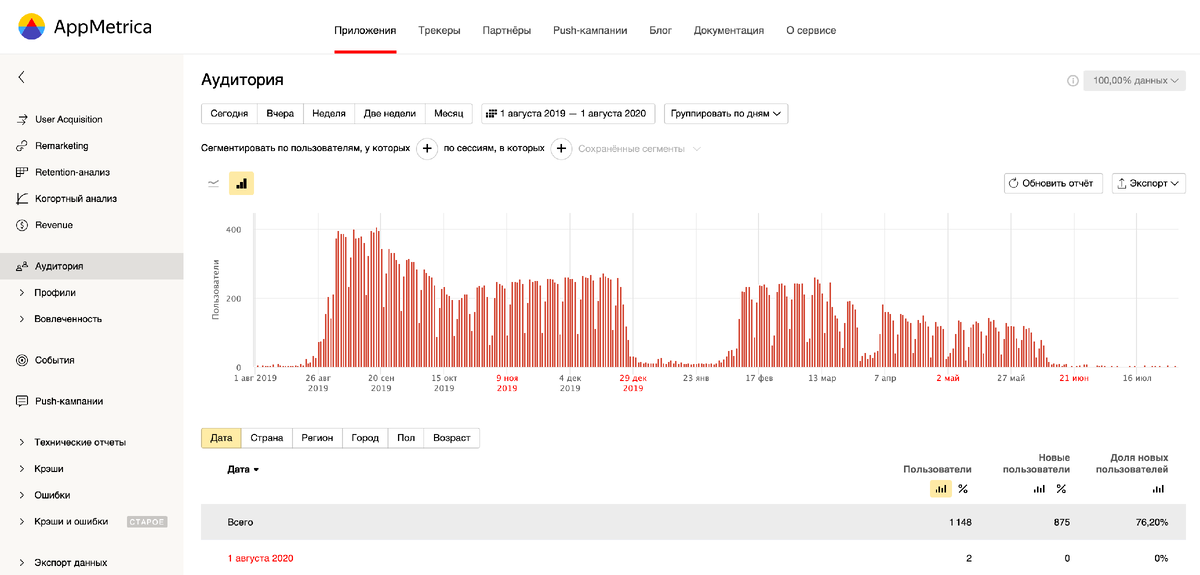Image resolution: width=1200 pixels, height=575 pixels.
Task: Switch to Страна breakdown tab
Action: (x=267, y=438)
